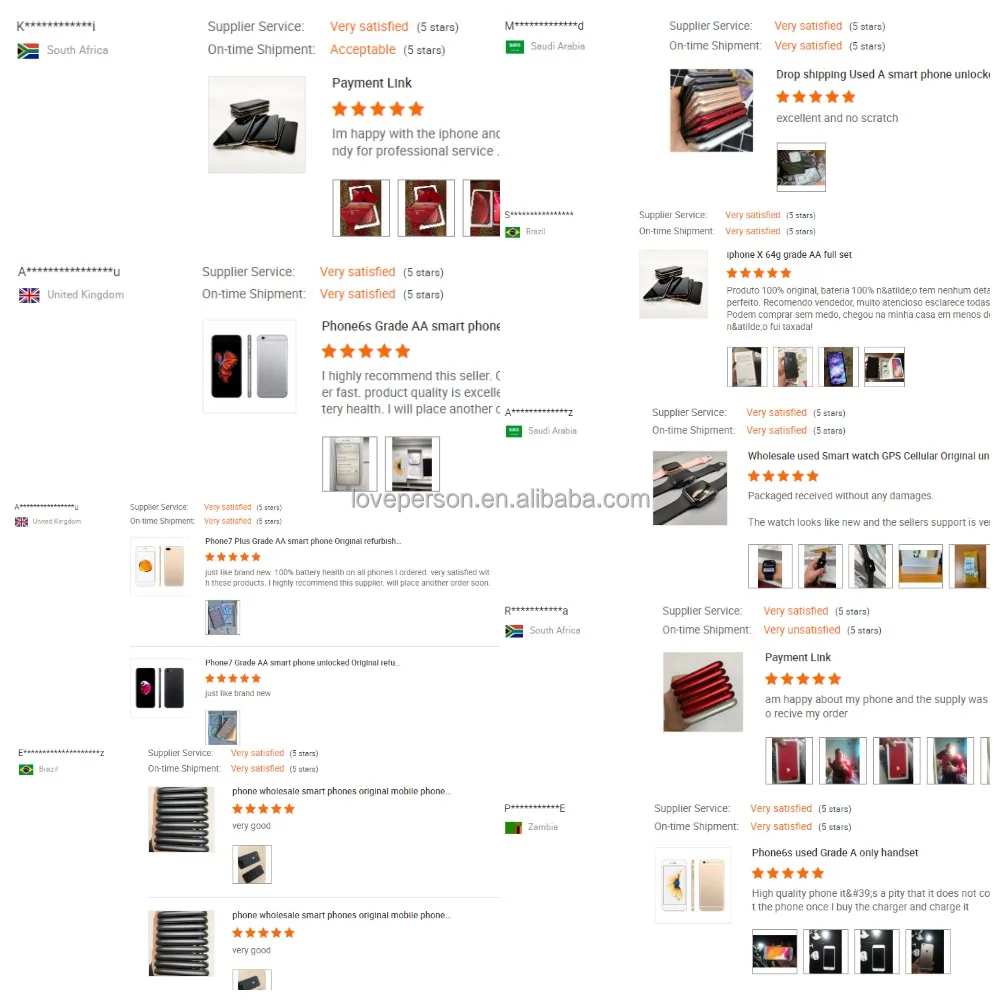Open Phone6s used Grade A only handset
Screen dimensions: 1000x1000
click(x=834, y=853)
